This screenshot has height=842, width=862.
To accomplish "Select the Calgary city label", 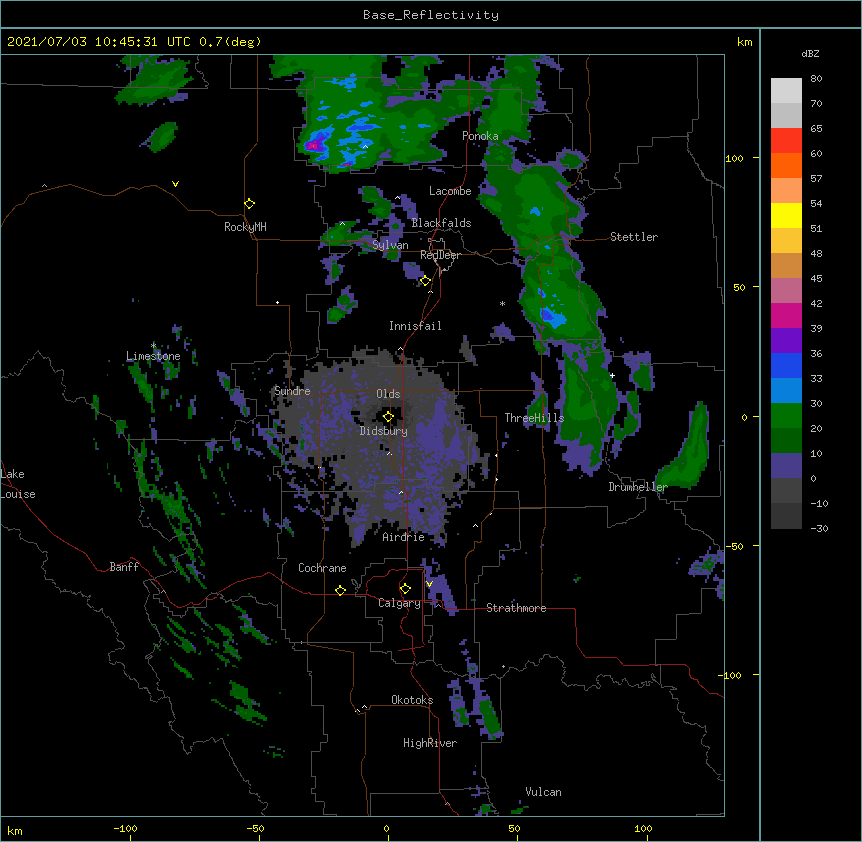I will click(399, 603).
